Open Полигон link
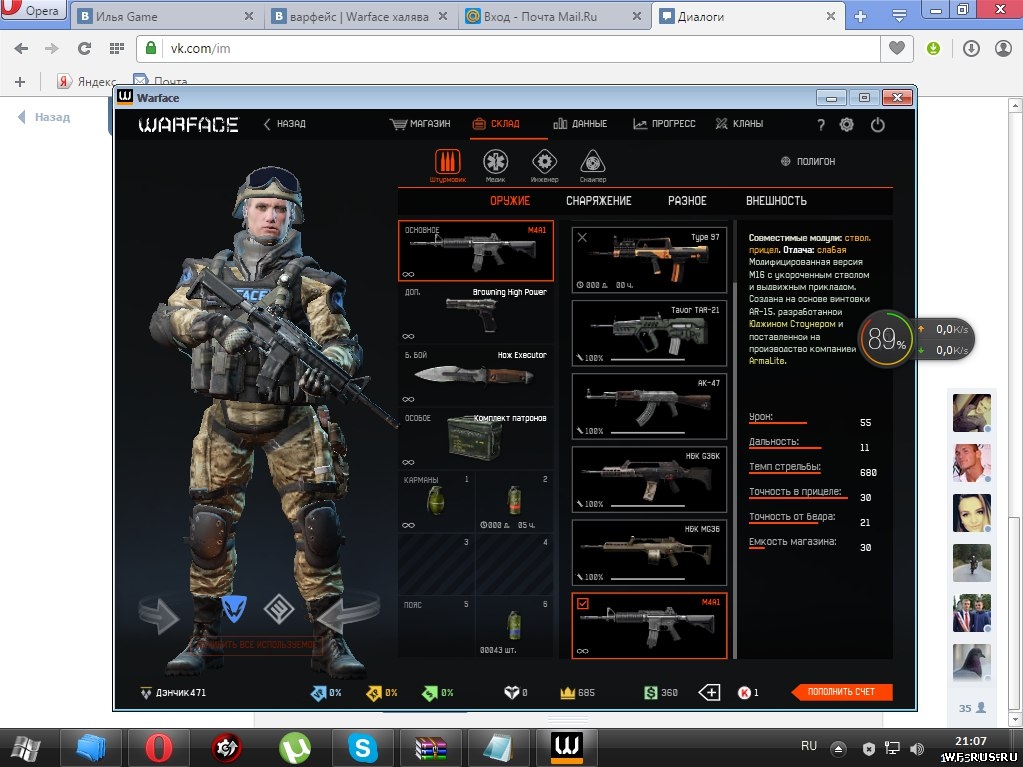Screen dimensions: 1023x767 [808, 161]
